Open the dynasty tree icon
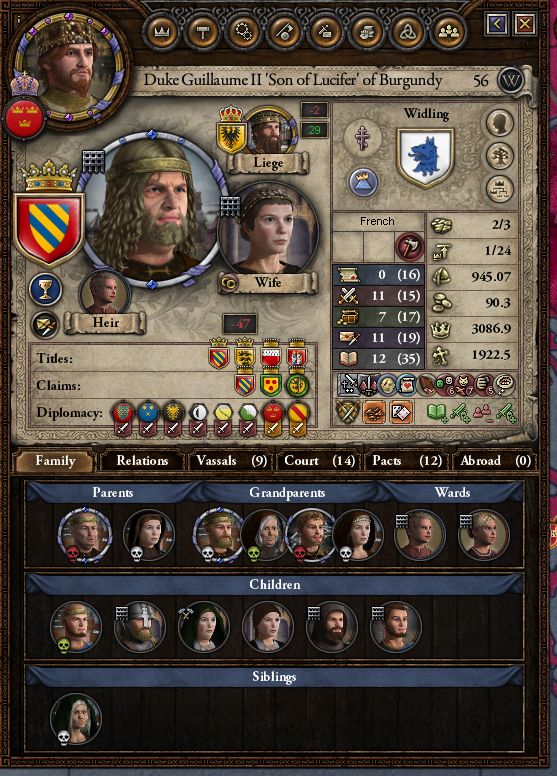 click(x=499, y=156)
